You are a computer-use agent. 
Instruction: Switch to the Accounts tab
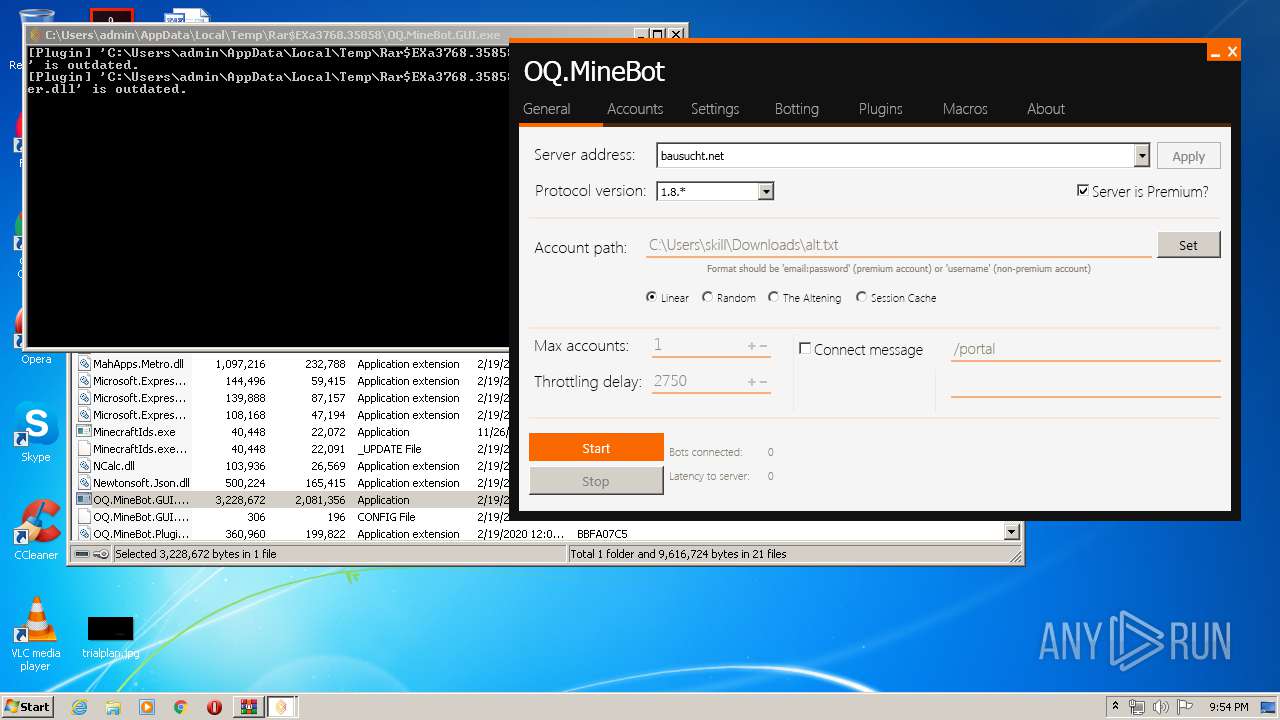[x=635, y=109]
